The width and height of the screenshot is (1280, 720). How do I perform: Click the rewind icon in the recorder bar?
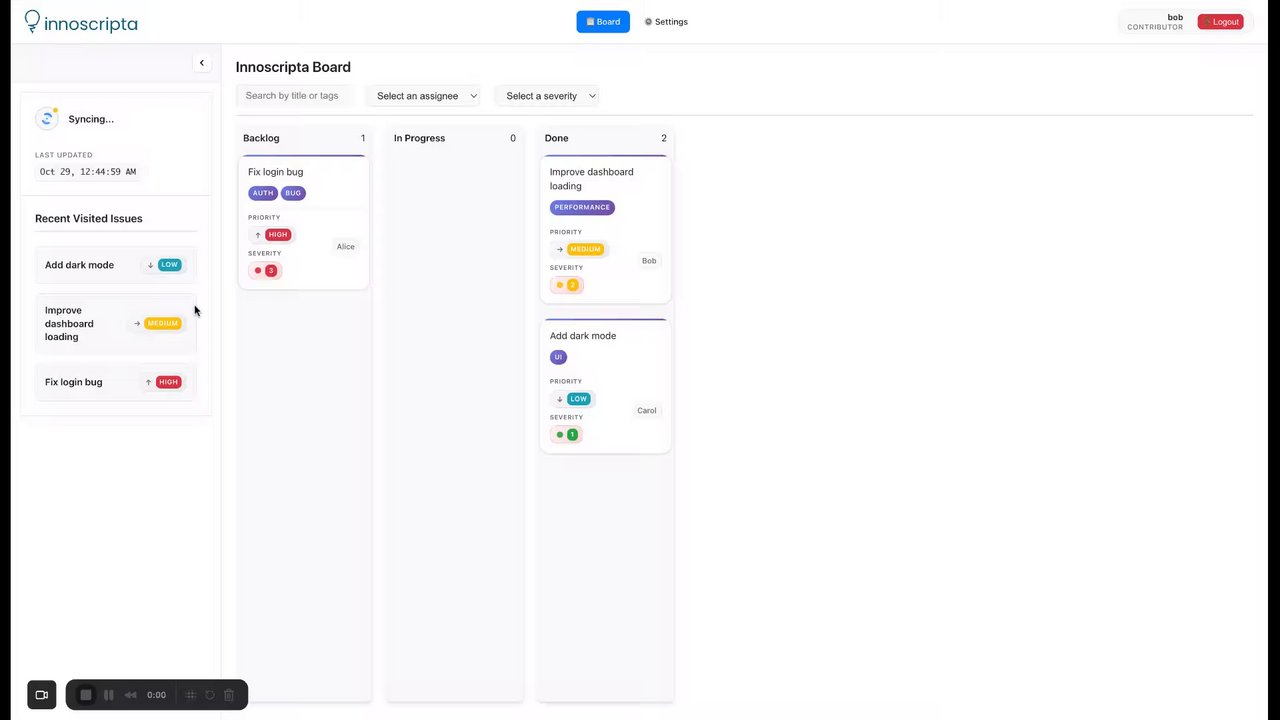coord(130,695)
